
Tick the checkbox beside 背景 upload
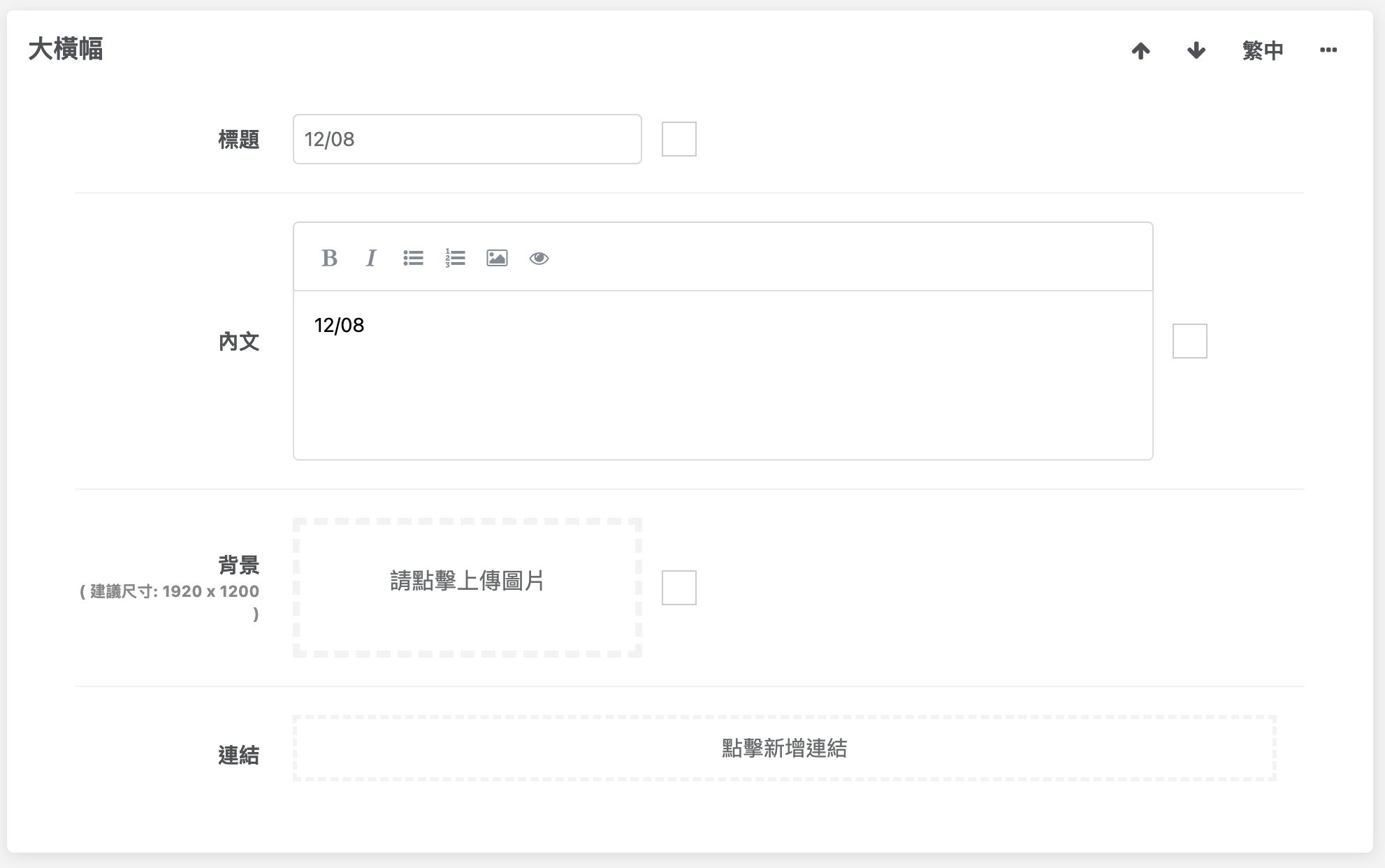(679, 588)
